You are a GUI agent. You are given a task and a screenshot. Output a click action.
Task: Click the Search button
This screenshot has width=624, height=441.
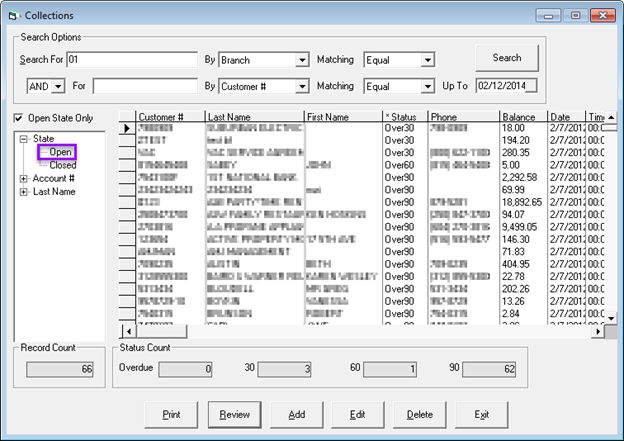pos(507,58)
